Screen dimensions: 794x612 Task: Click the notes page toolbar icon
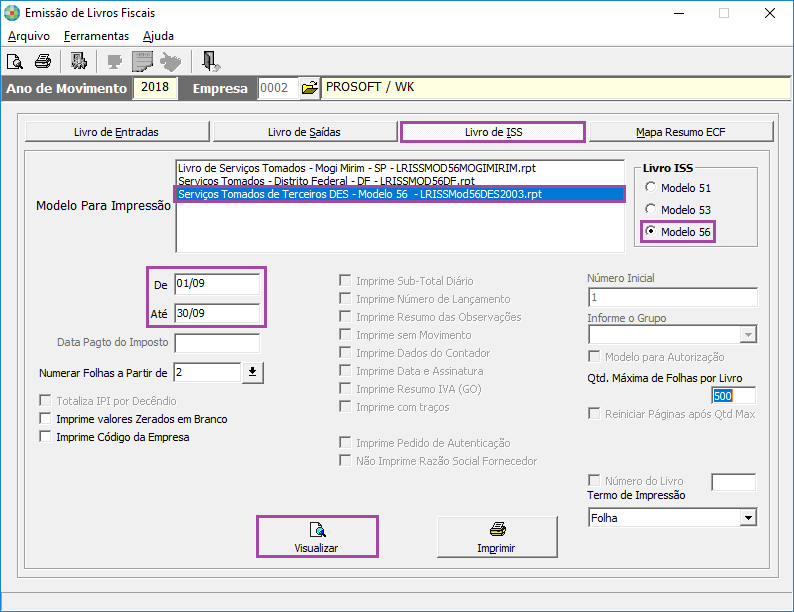point(143,61)
